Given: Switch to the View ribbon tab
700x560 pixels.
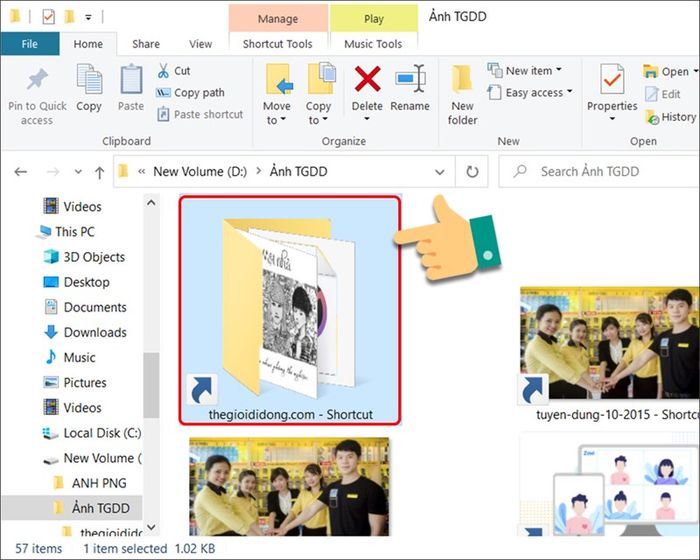Looking at the screenshot, I should [x=200, y=44].
